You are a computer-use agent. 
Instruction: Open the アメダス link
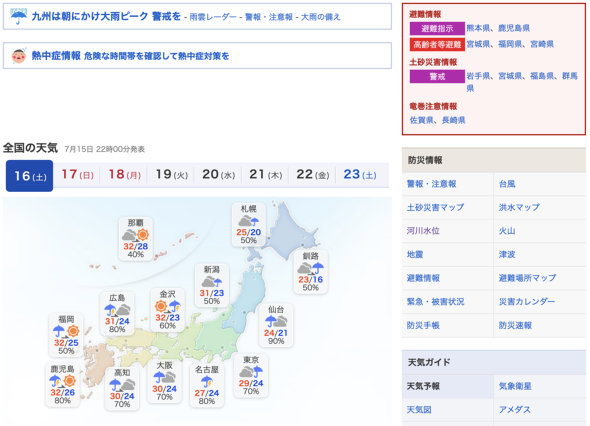515,409
